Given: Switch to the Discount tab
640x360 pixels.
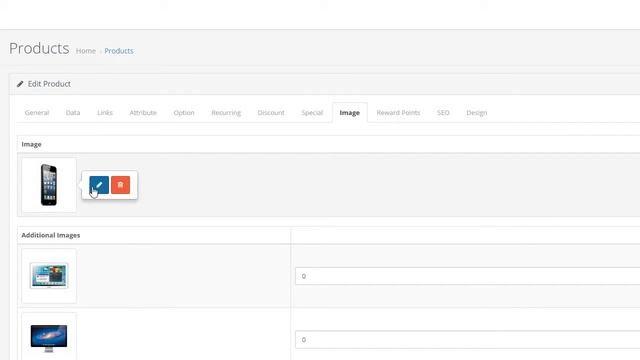Looking at the screenshot, I should [x=271, y=113].
